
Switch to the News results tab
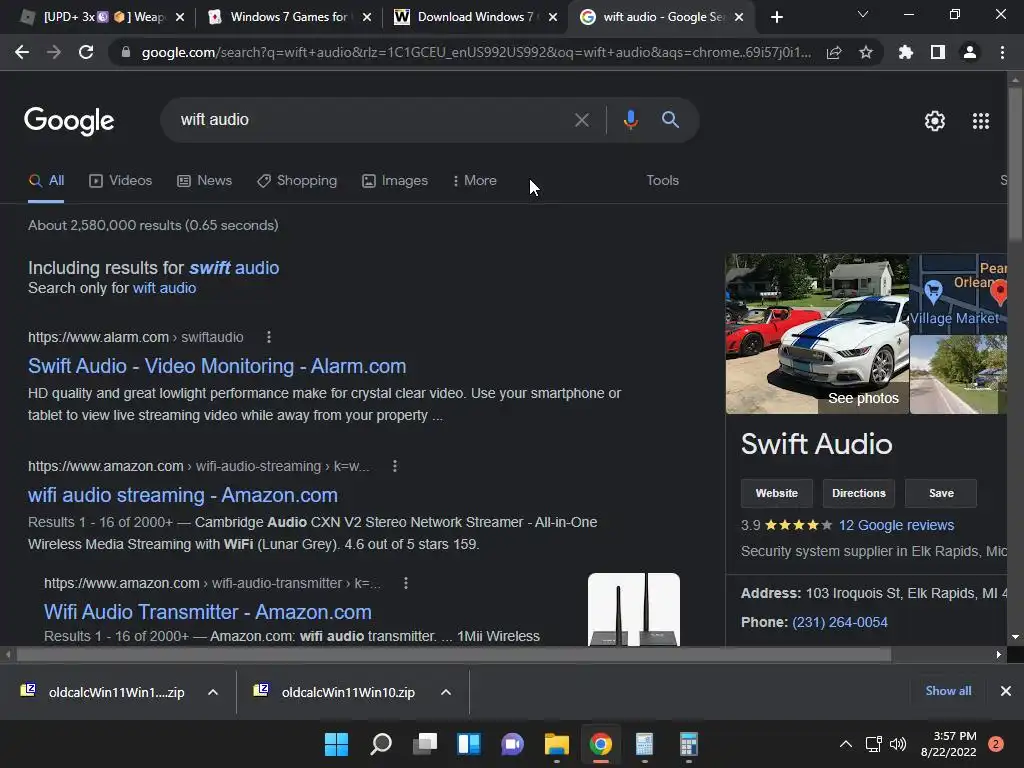[204, 181]
